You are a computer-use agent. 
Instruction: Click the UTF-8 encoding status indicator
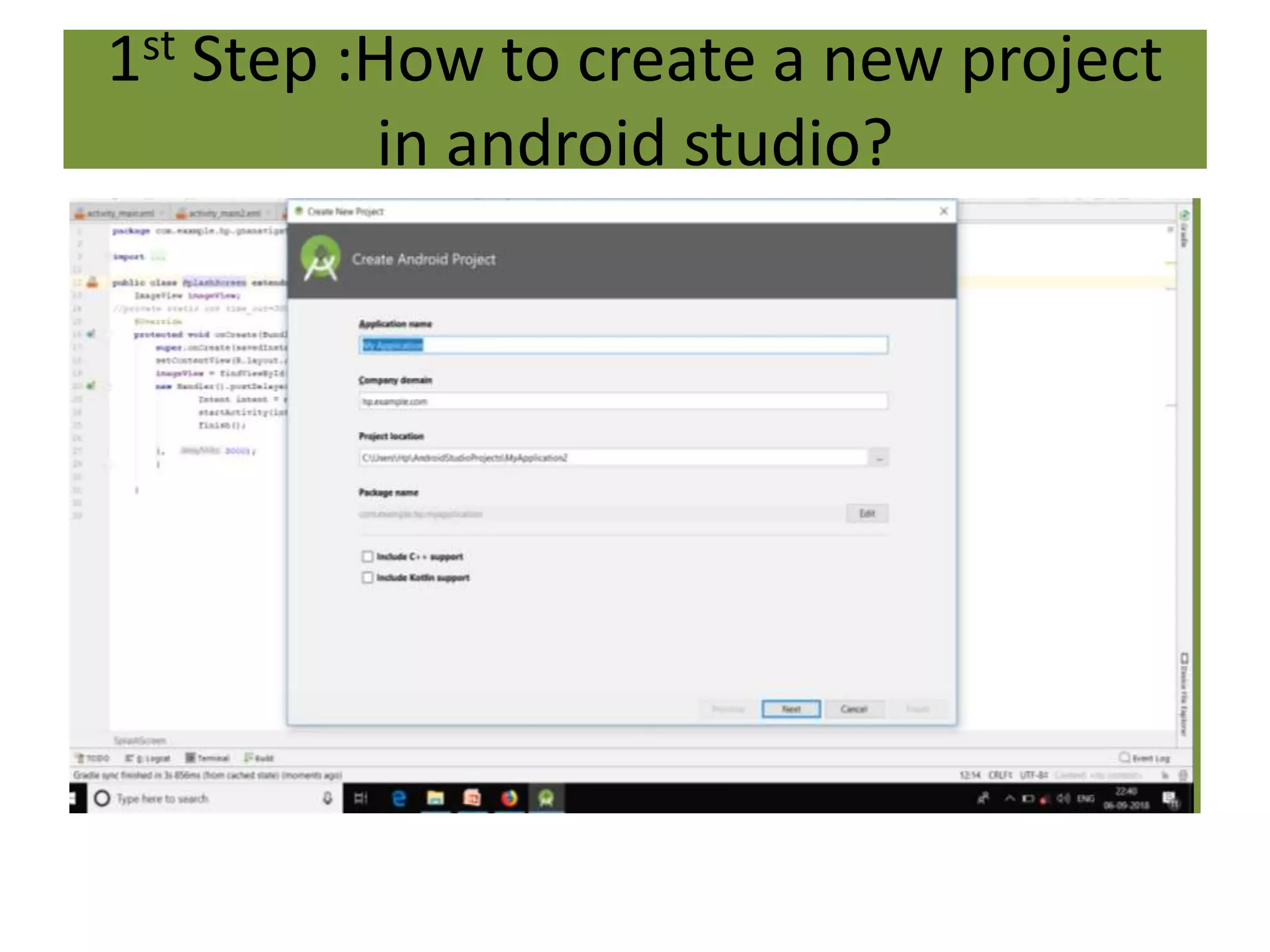(x=1034, y=775)
